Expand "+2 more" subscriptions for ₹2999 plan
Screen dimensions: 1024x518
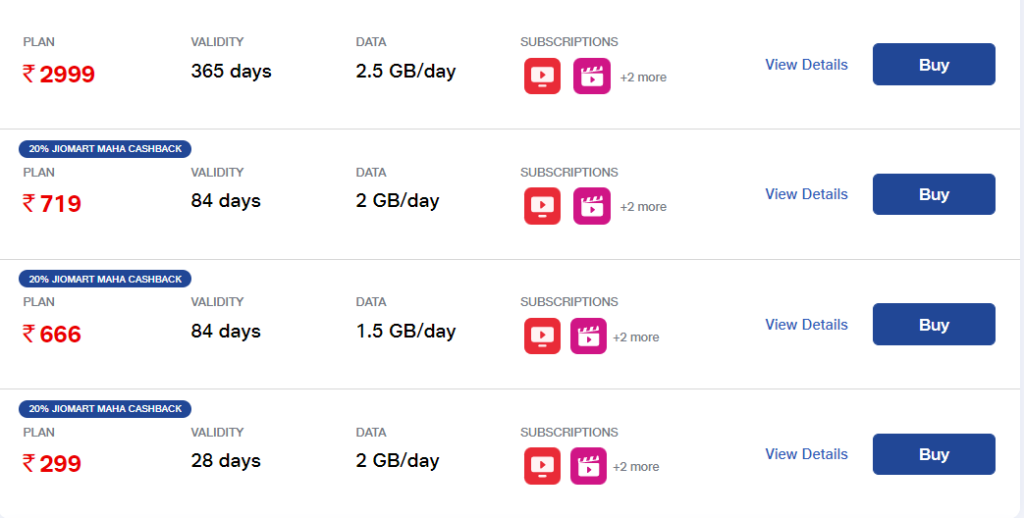click(x=643, y=77)
